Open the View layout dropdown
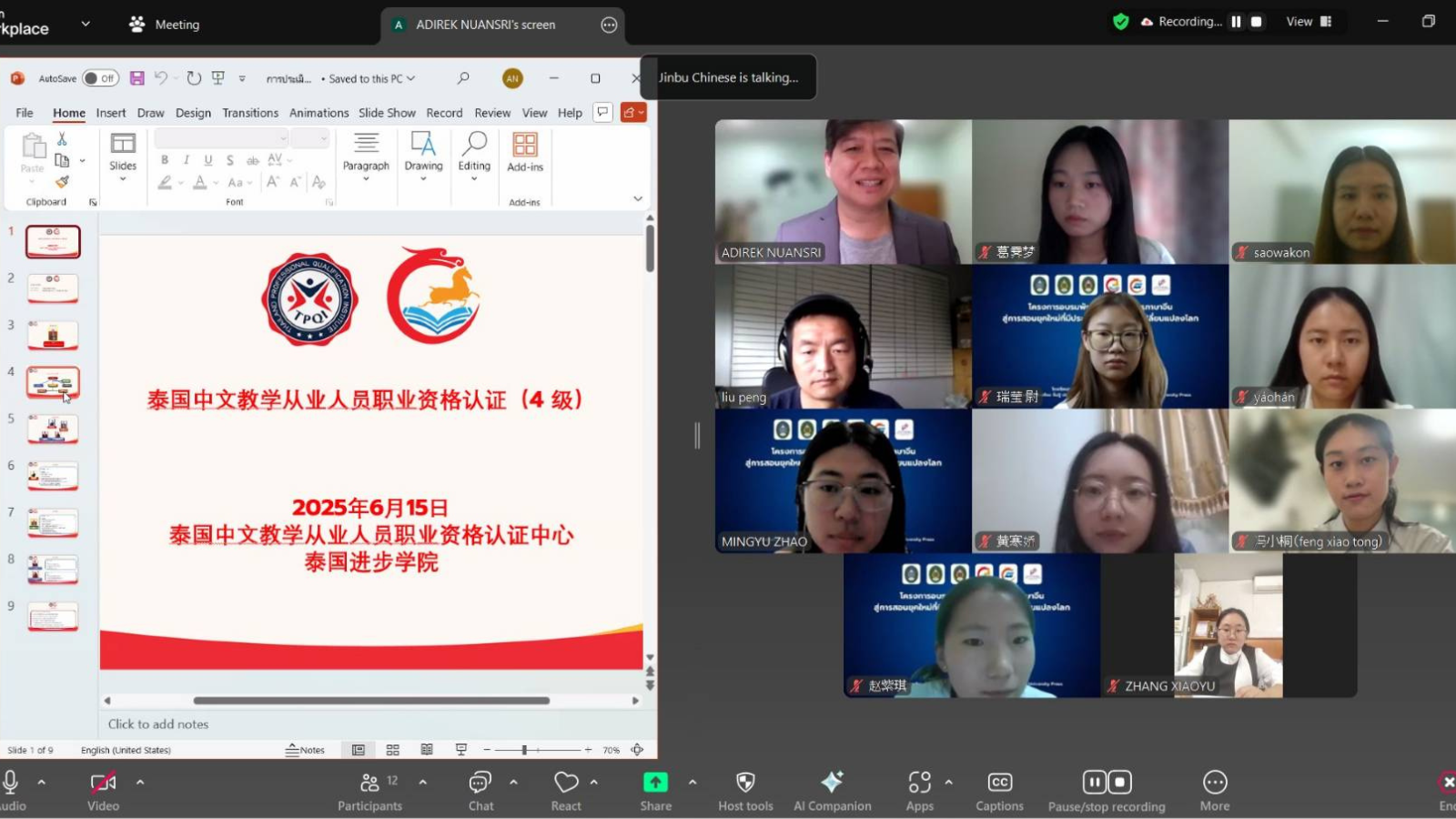The height and width of the screenshot is (819, 1456). (x=1309, y=22)
